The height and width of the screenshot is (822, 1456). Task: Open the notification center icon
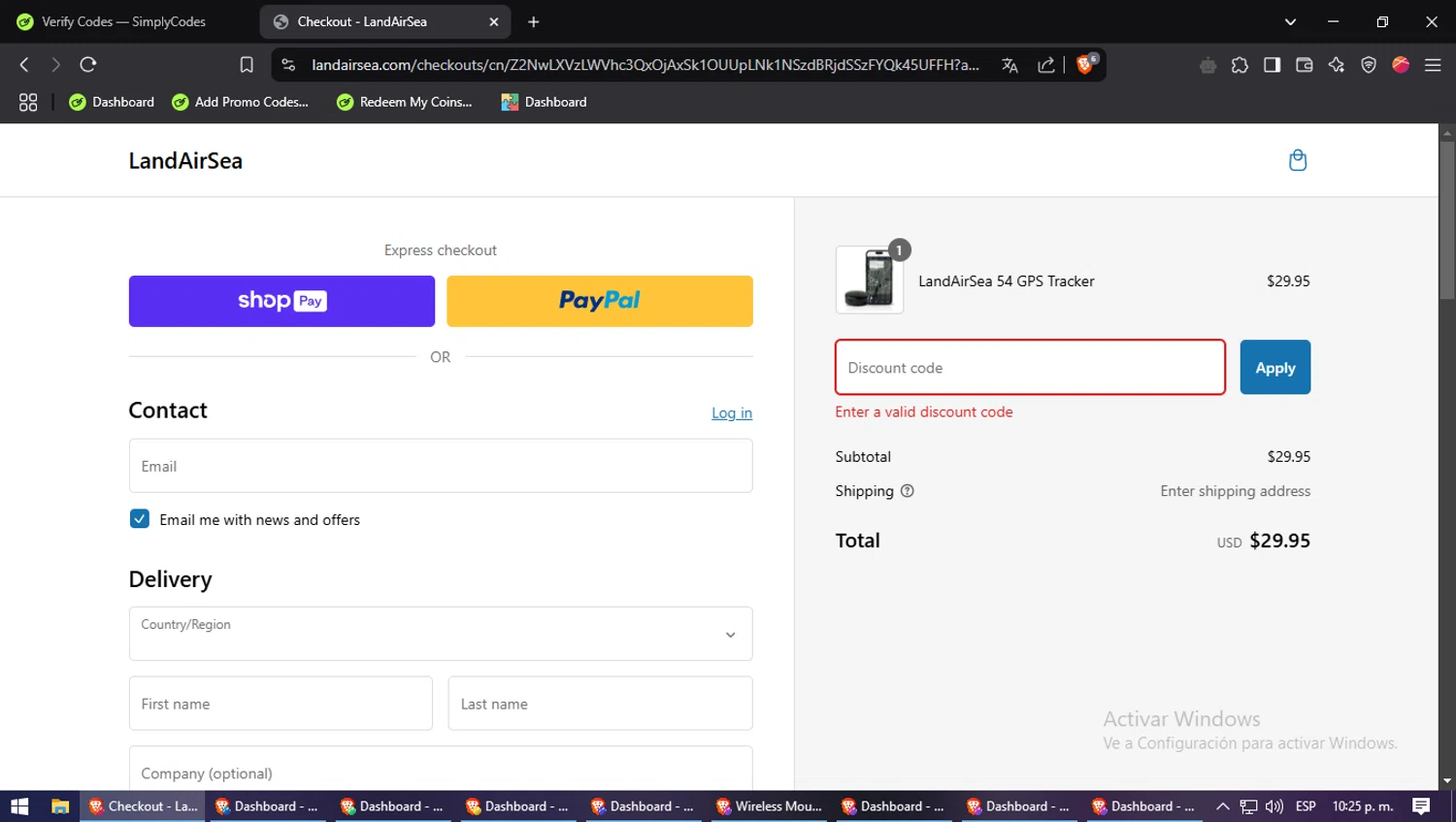[1421, 806]
